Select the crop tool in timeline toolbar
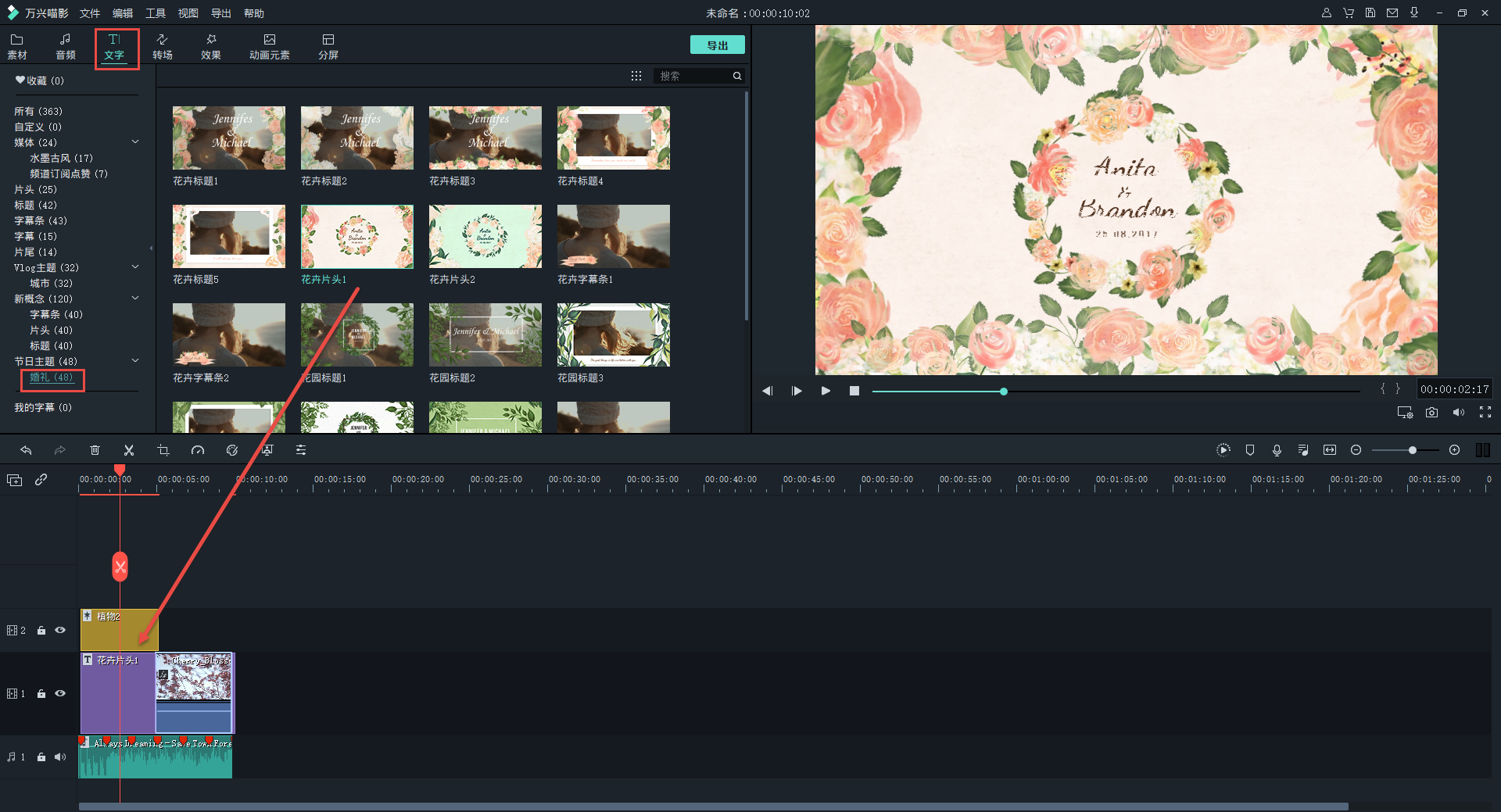This screenshot has height=812, width=1501. coord(163,450)
